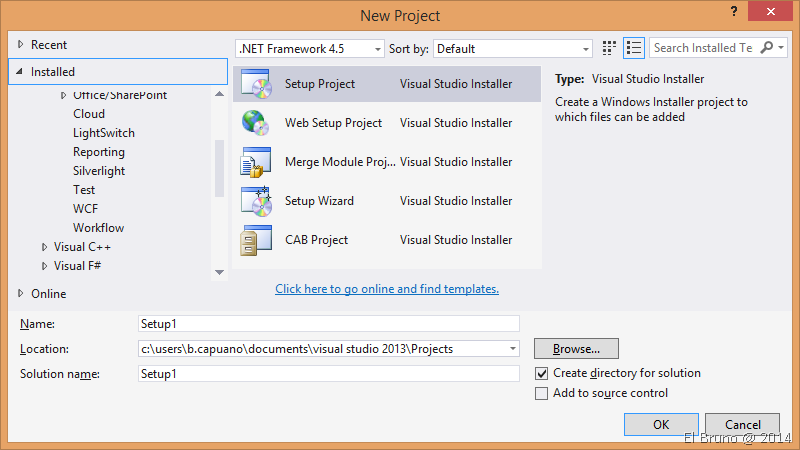Click the search magnifier icon

pos(767,48)
